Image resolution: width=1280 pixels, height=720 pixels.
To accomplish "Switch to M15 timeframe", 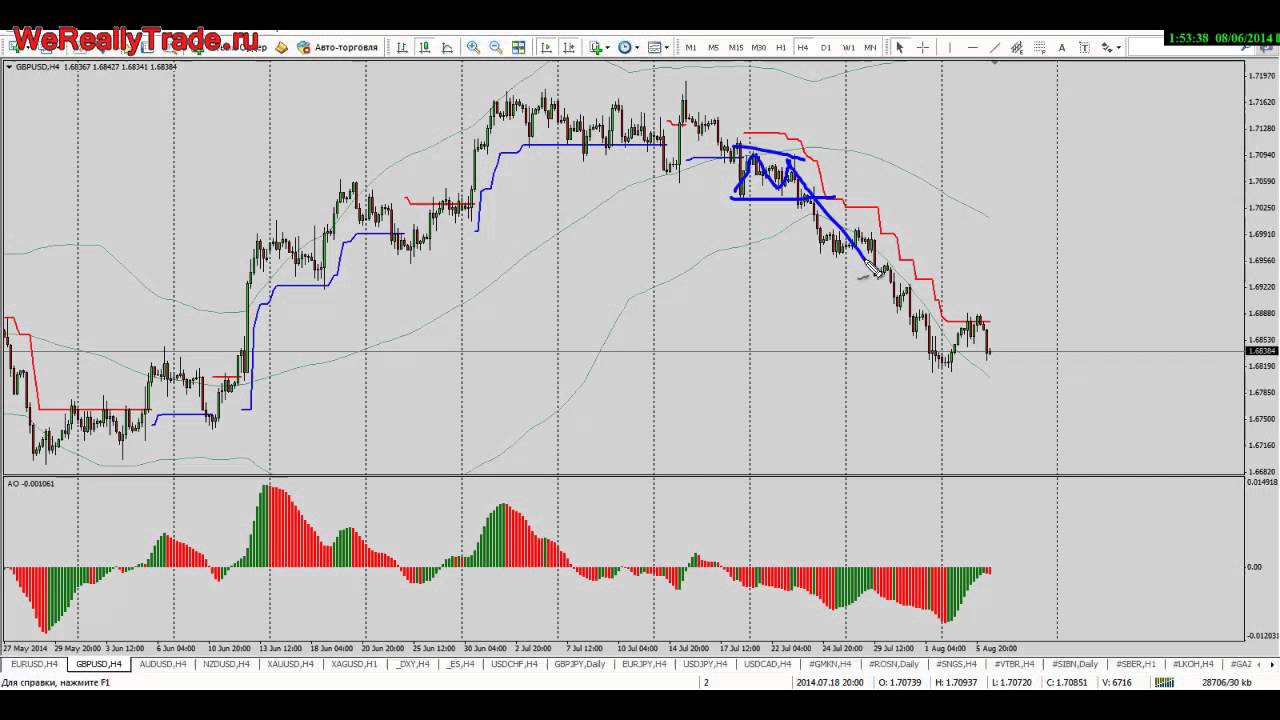I will [736, 47].
